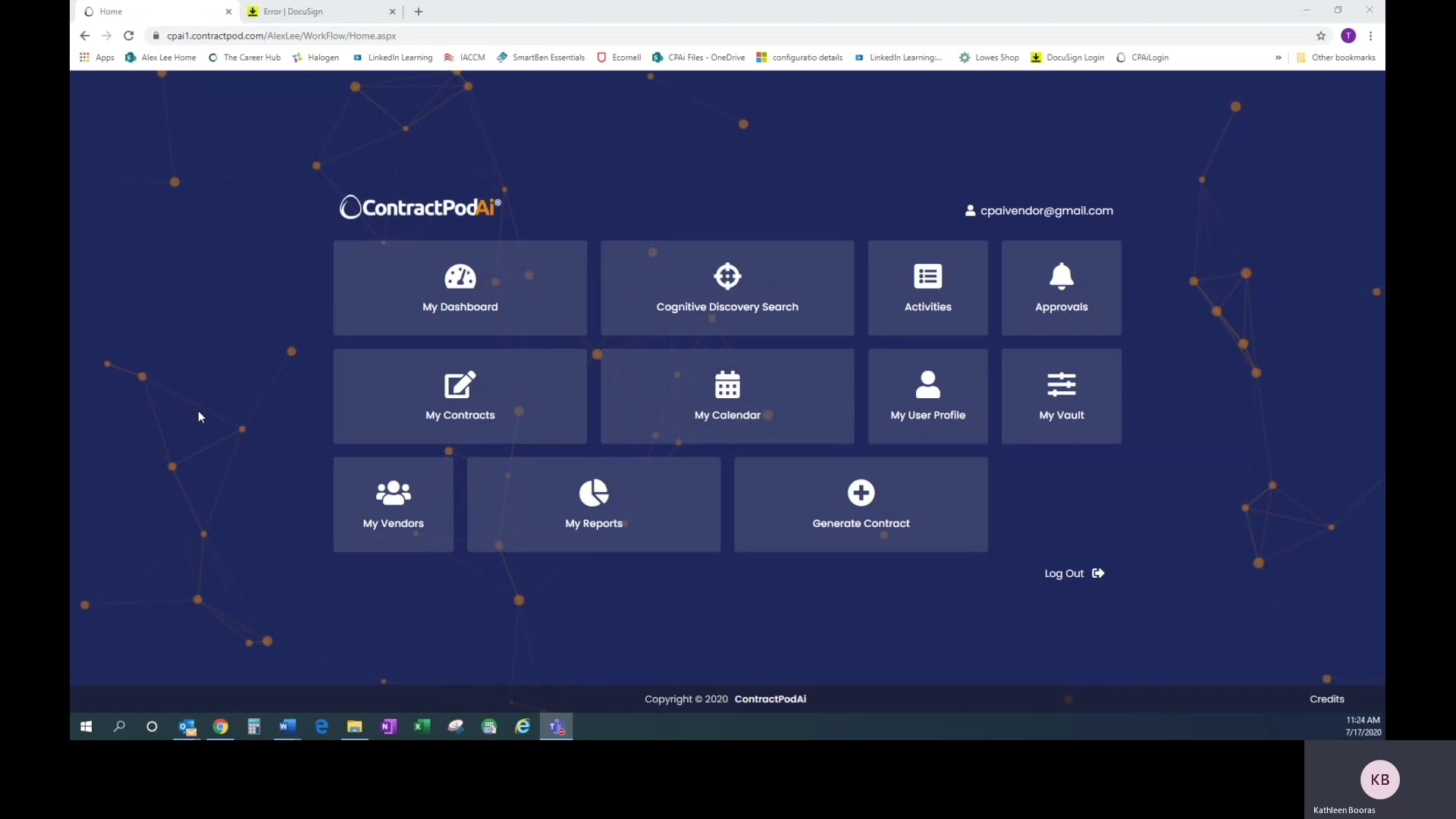Expand the hidden bookmarks overflow chevron
Image resolution: width=1456 pixels, height=819 pixels.
[1279, 57]
